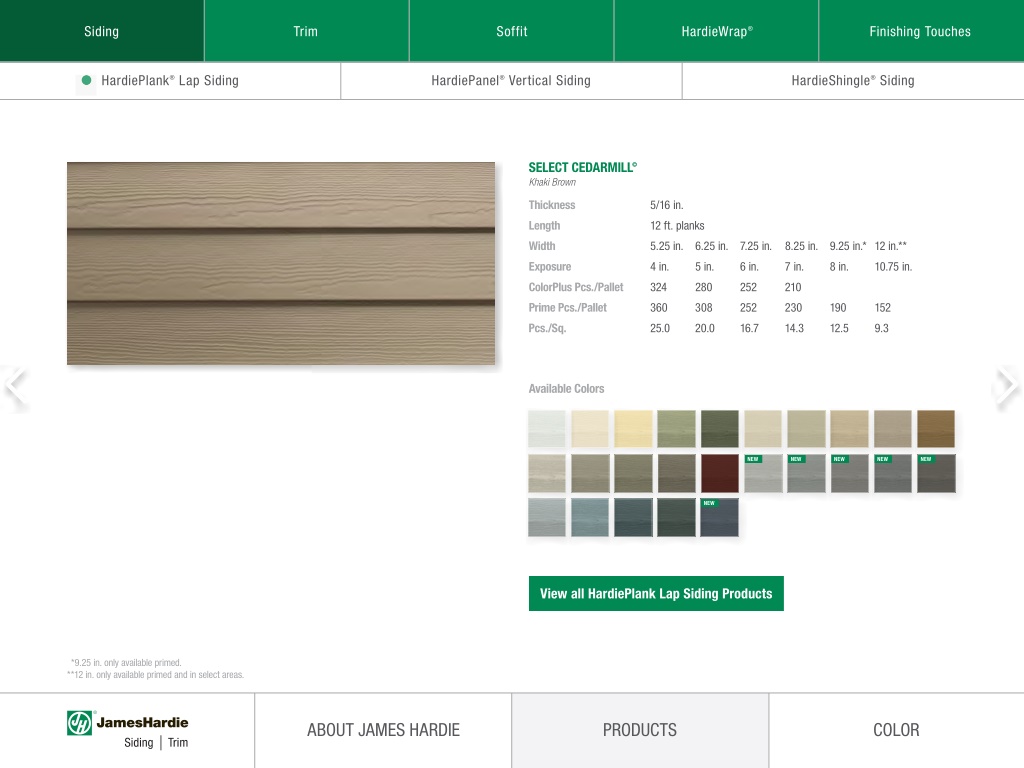
Task: Choose the white swatch in first row
Action: 547,429
